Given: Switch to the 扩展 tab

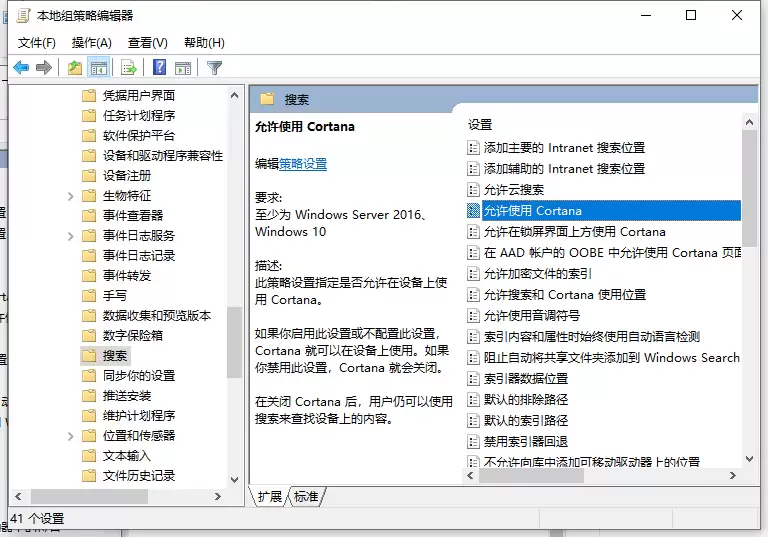Looking at the screenshot, I should coord(269,496).
